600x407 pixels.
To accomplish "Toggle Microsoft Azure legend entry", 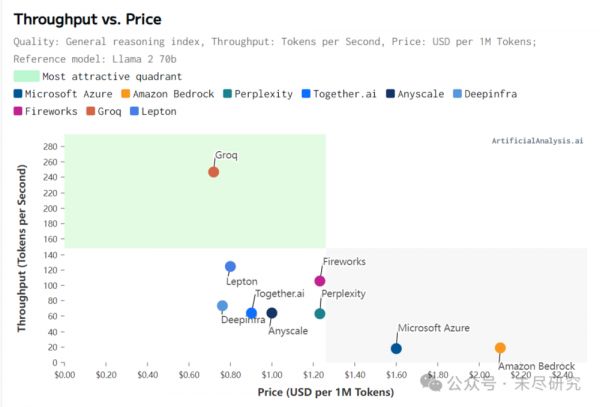I will (x=67, y=94).
